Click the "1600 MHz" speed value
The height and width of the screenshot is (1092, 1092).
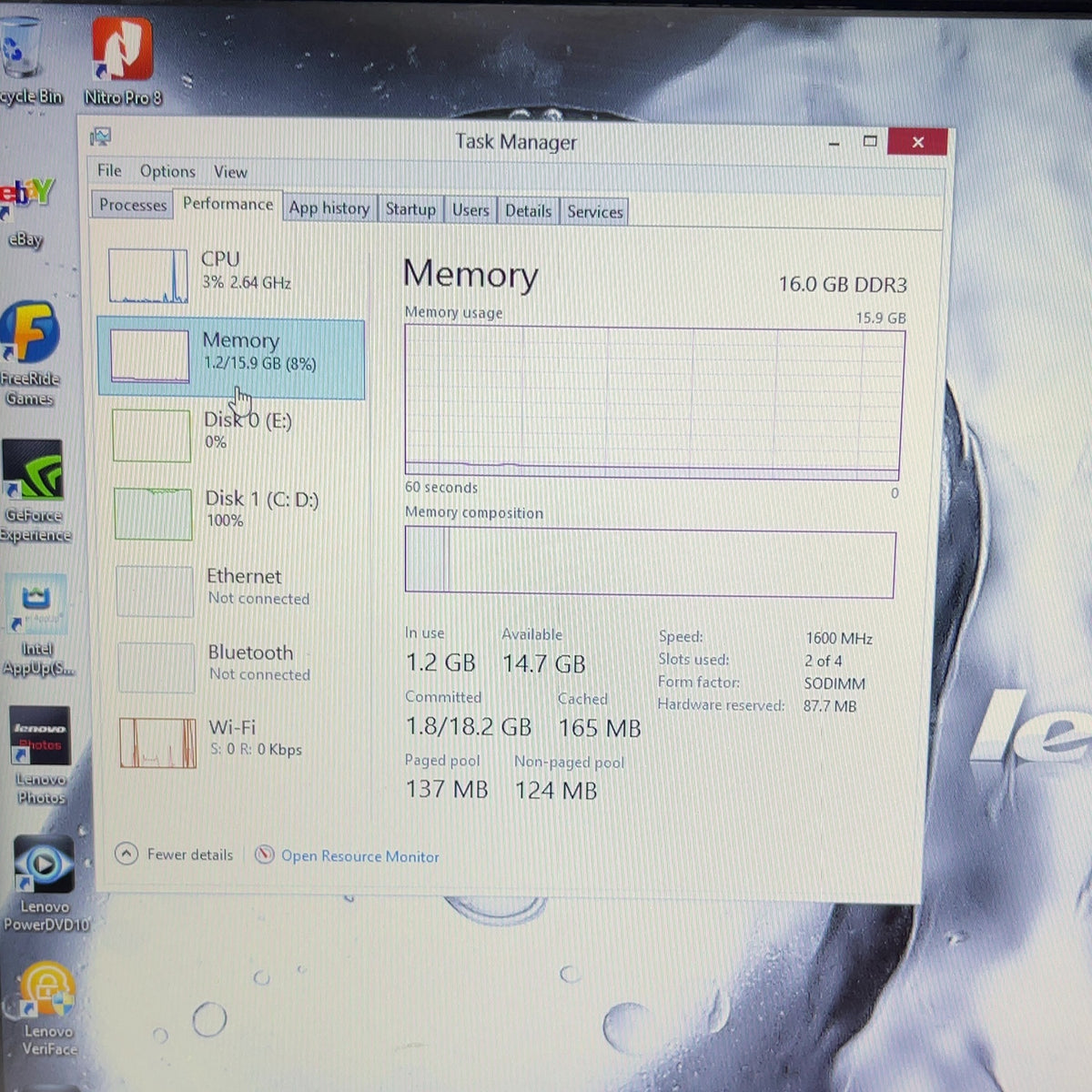(x=839, y=638)
